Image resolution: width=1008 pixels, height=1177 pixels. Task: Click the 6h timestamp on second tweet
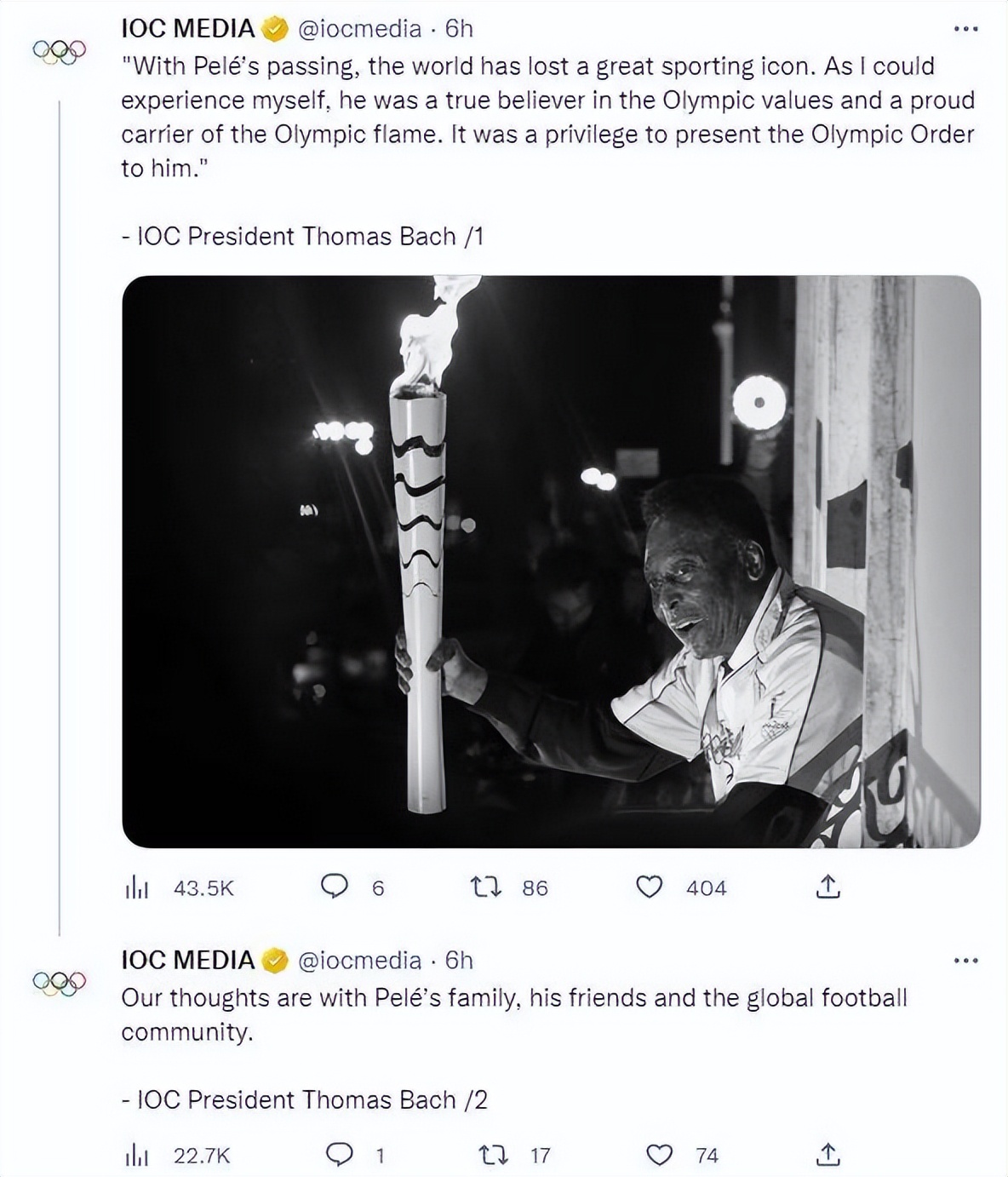pyautogui.click(x=459, y=961)
